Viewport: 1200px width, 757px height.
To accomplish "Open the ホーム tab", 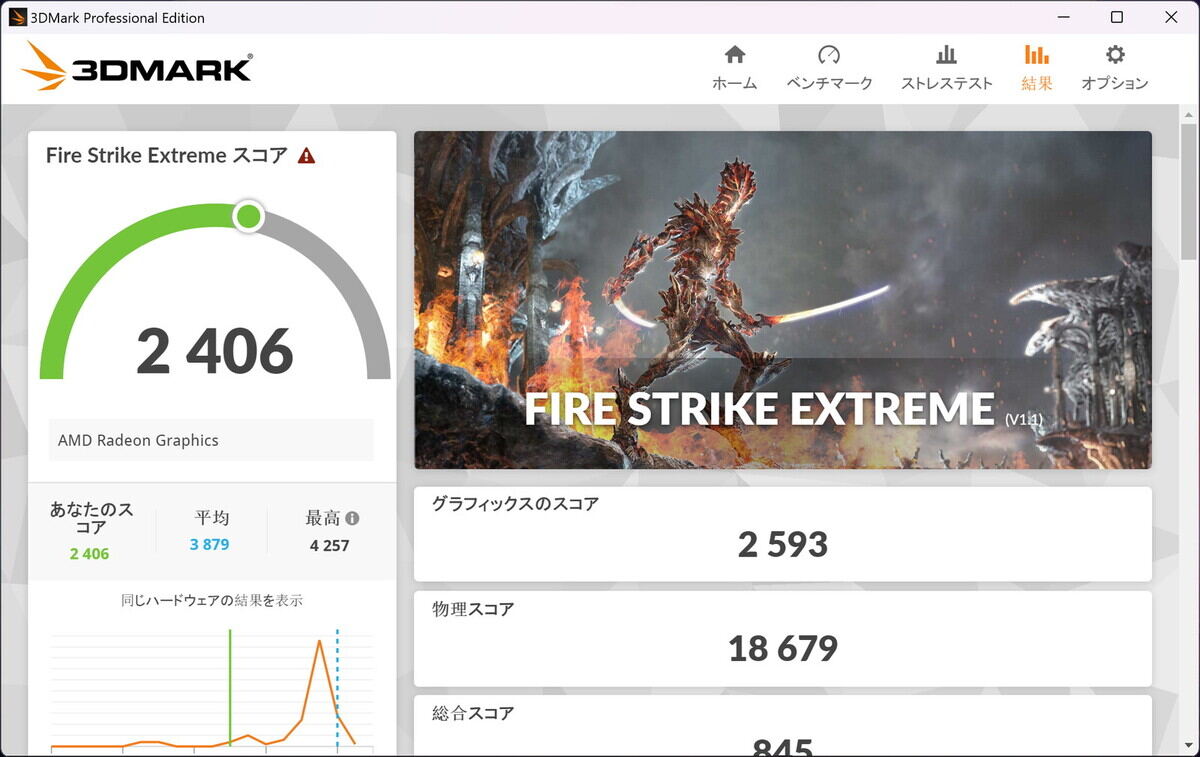I will pos(734,68).
